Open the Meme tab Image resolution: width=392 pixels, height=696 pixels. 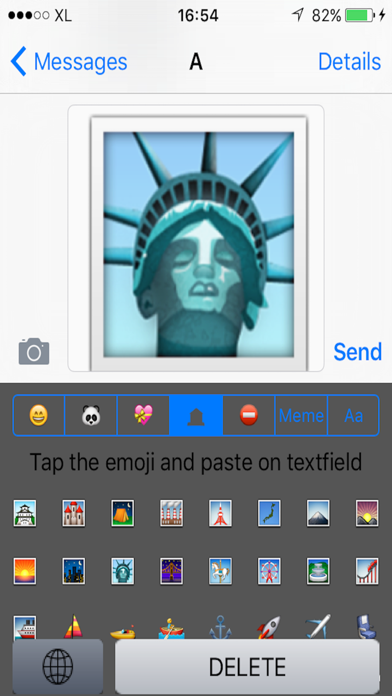click(301, 415)
